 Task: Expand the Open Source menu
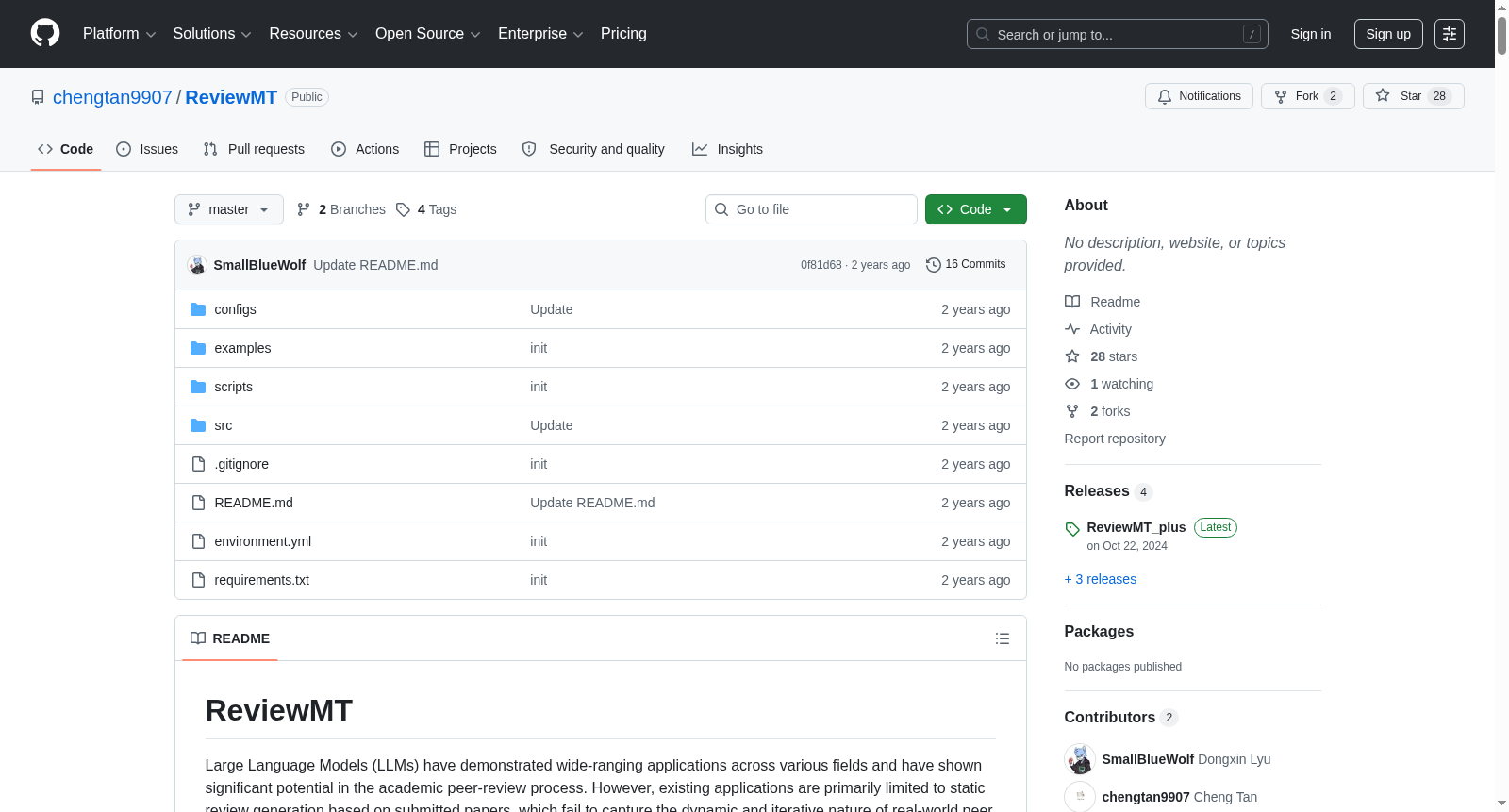428,34
